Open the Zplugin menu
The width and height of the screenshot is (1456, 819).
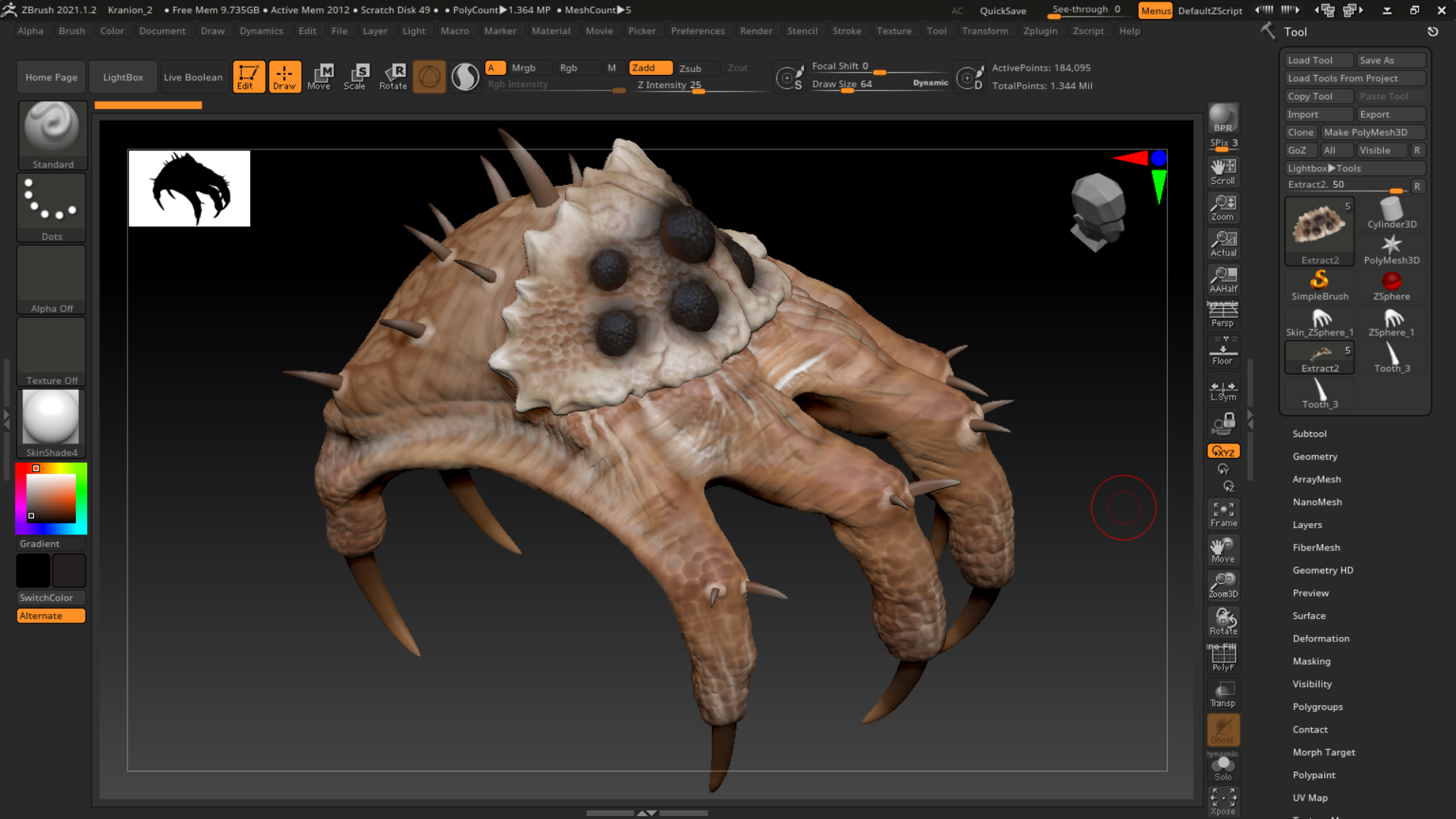(x=1040, y=30)
